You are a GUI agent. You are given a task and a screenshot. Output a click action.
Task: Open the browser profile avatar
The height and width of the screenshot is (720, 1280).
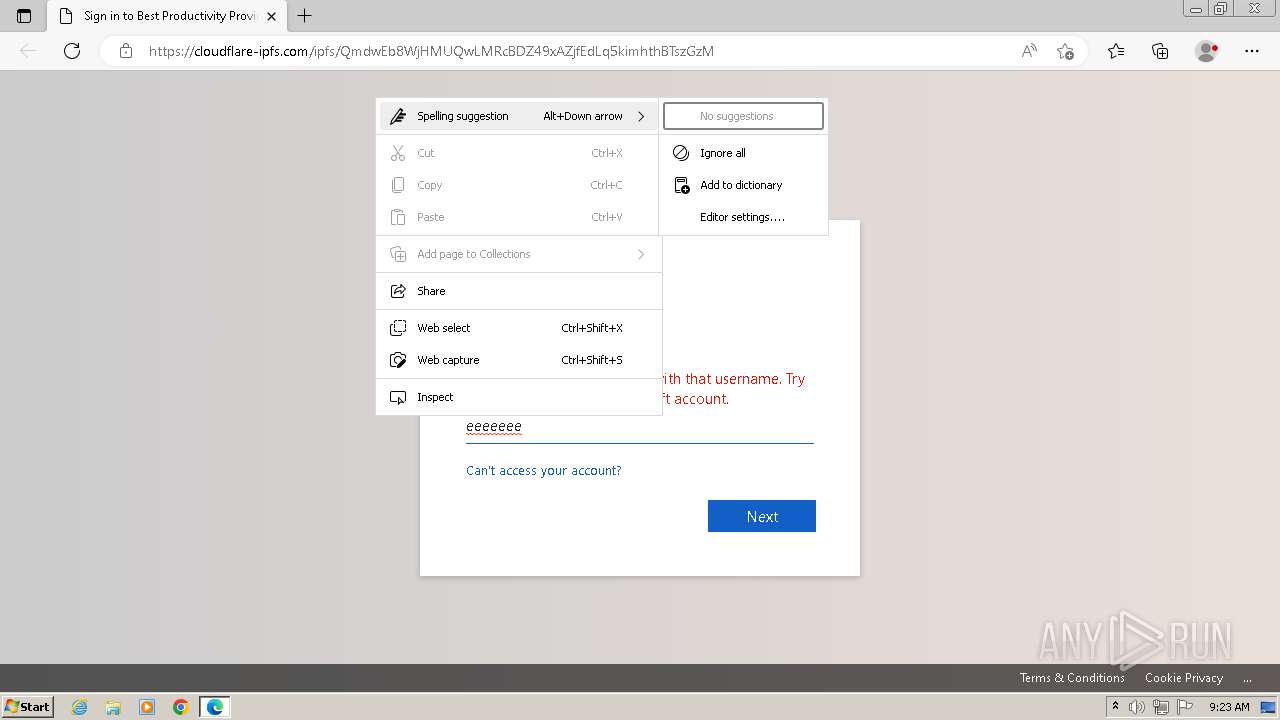(x=1207, y=51)
